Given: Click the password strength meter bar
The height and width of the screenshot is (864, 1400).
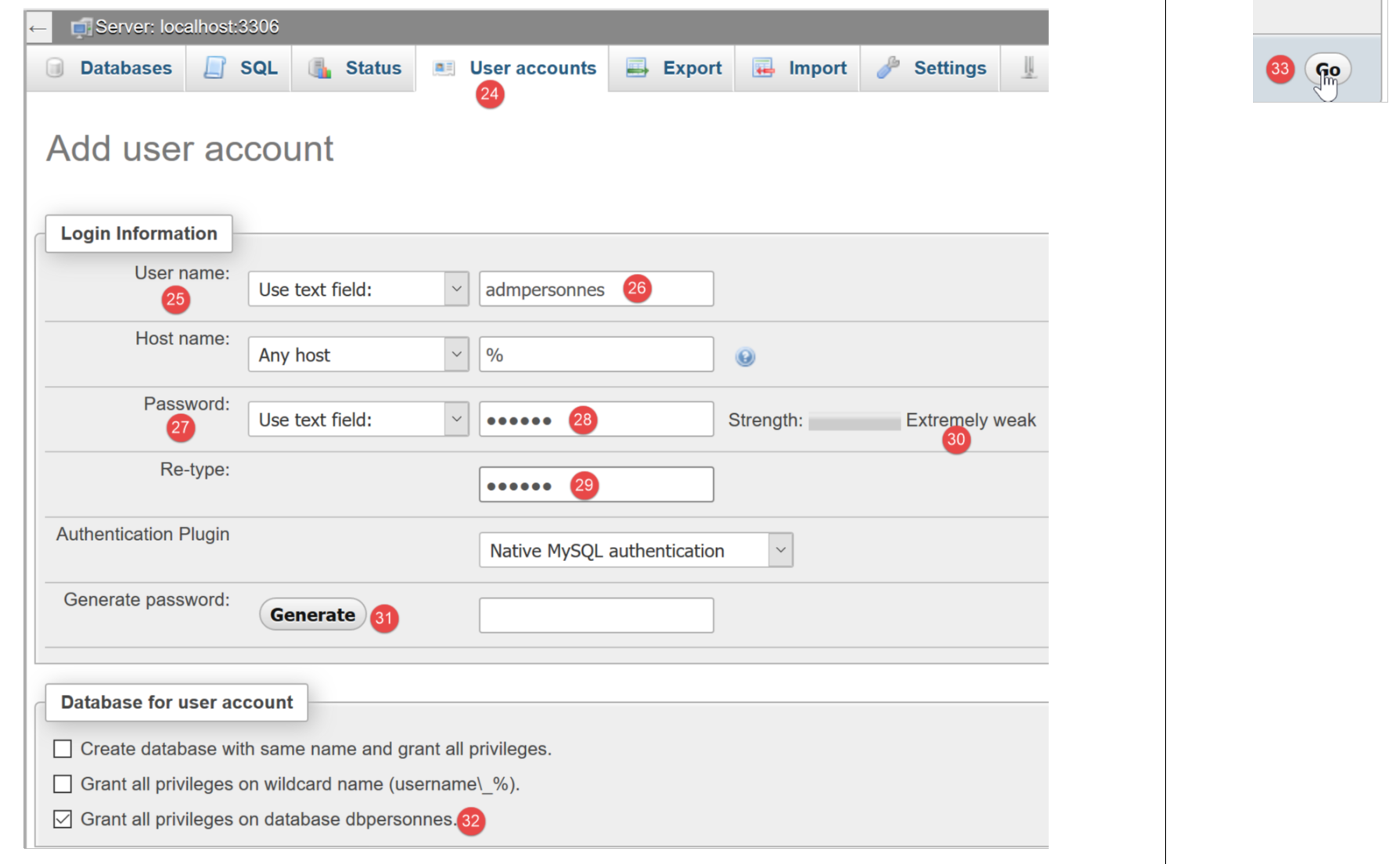Looking at the screenshot, I should [x=854, y=422].
